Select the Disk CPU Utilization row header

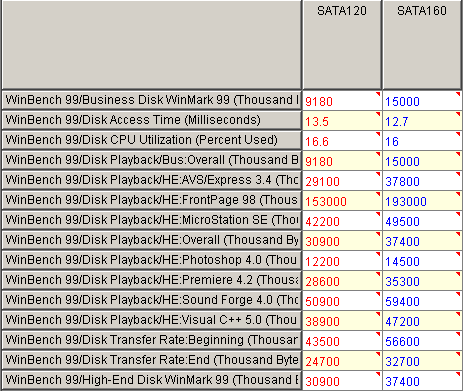[x=151, y=140]
